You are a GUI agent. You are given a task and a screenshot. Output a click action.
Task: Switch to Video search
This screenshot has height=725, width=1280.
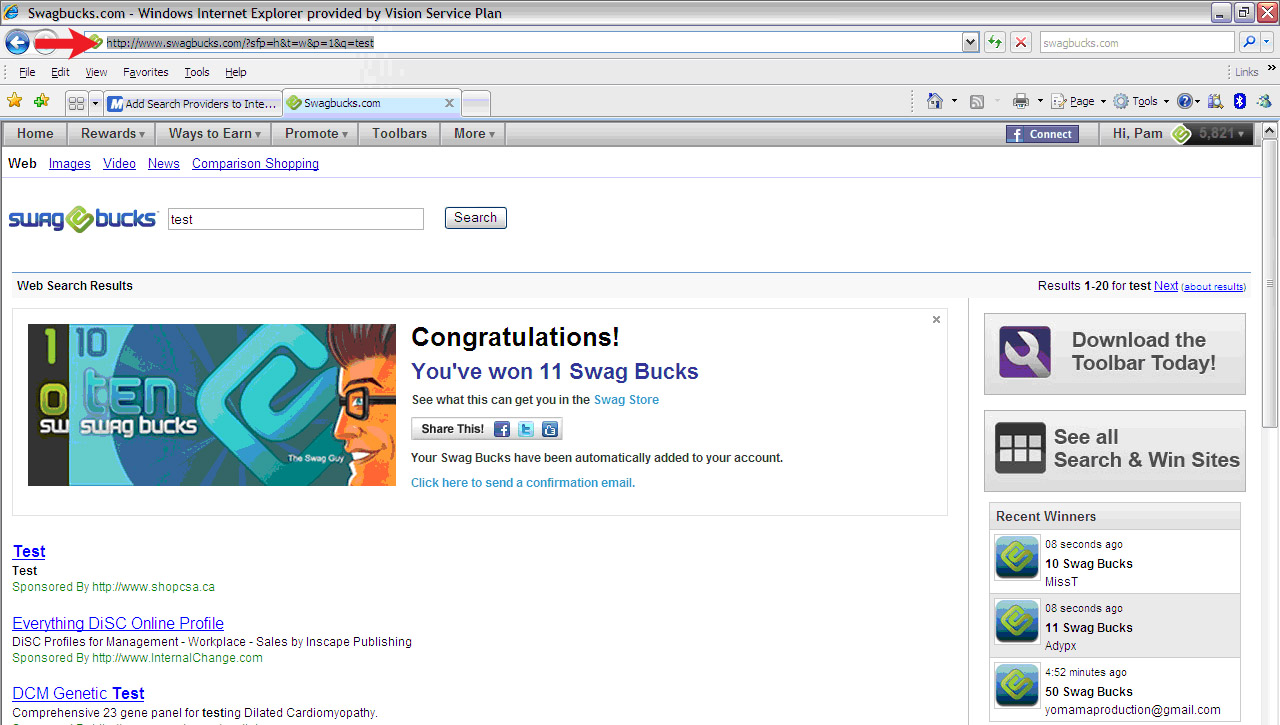pos(119,164)
